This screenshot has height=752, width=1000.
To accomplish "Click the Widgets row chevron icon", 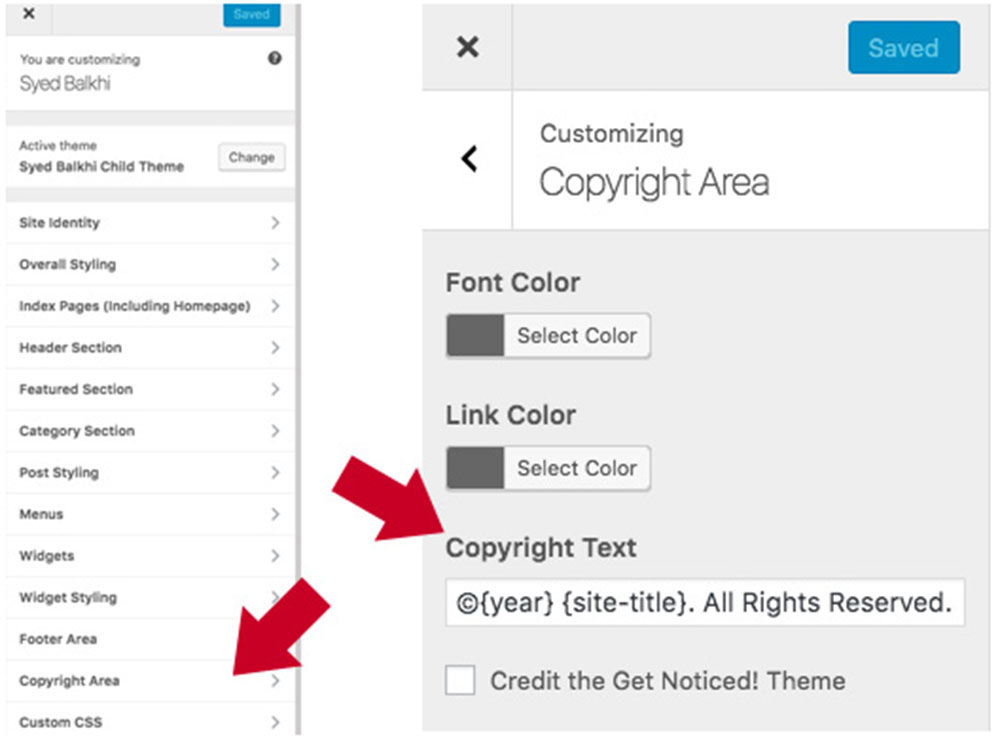I will (275, 556).
